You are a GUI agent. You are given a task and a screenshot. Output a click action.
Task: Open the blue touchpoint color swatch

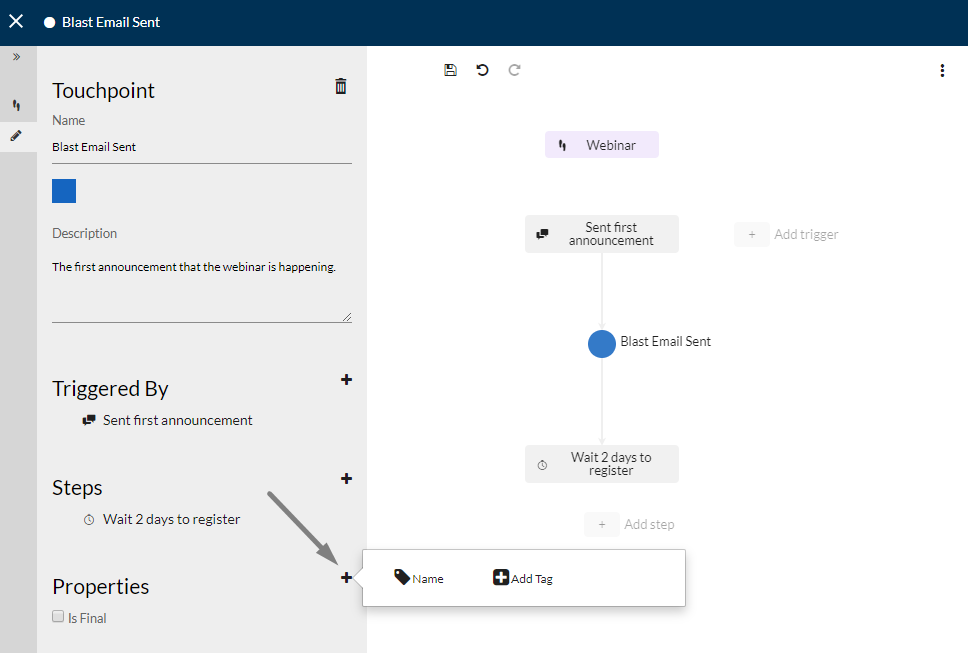pyautogui.click(x=64, y=191)
